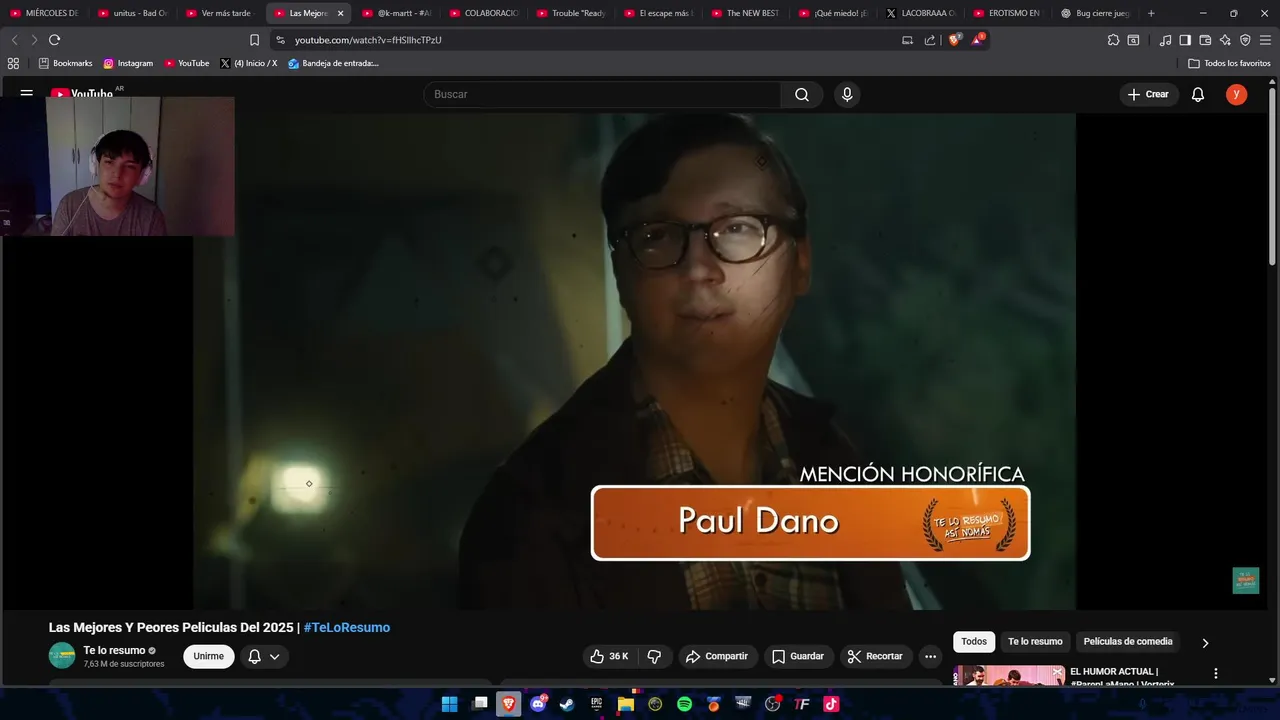This screenshot has width=1280, height=720.
Task: Open the YouTube bookmark in bookmarks bar
Action: (187, 63)
